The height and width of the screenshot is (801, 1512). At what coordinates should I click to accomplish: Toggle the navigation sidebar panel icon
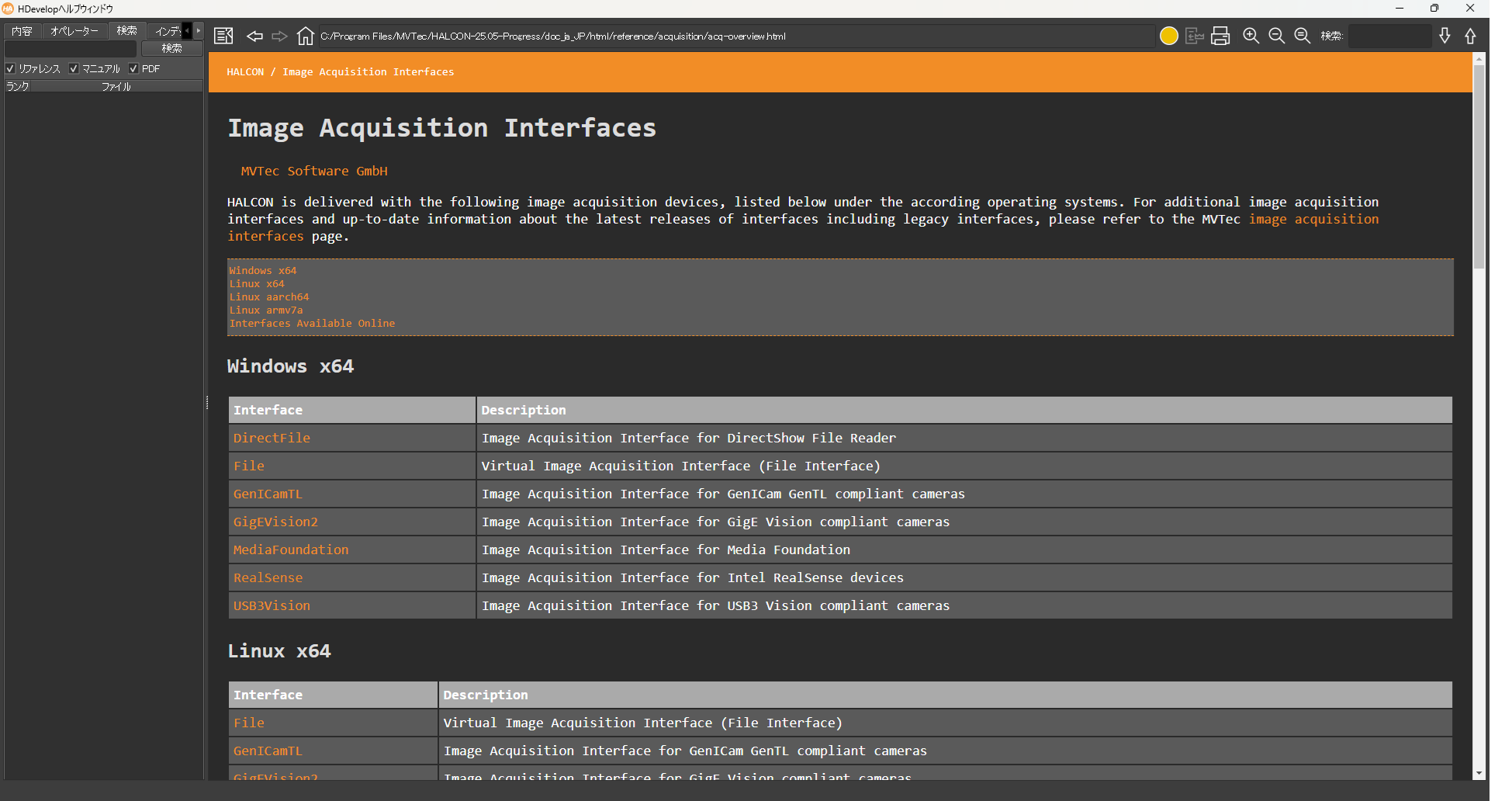pos(223,36)
